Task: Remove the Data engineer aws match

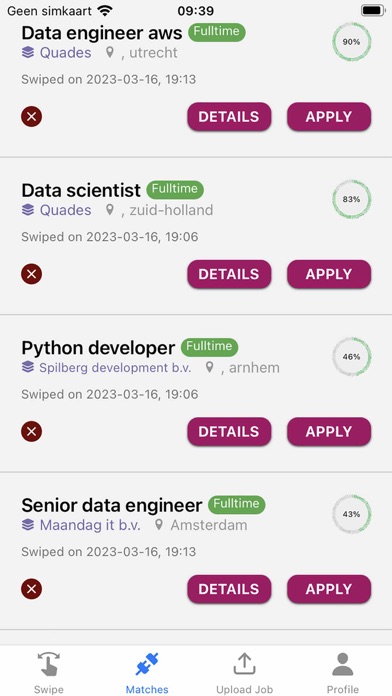Action: (x=32, y=117)
